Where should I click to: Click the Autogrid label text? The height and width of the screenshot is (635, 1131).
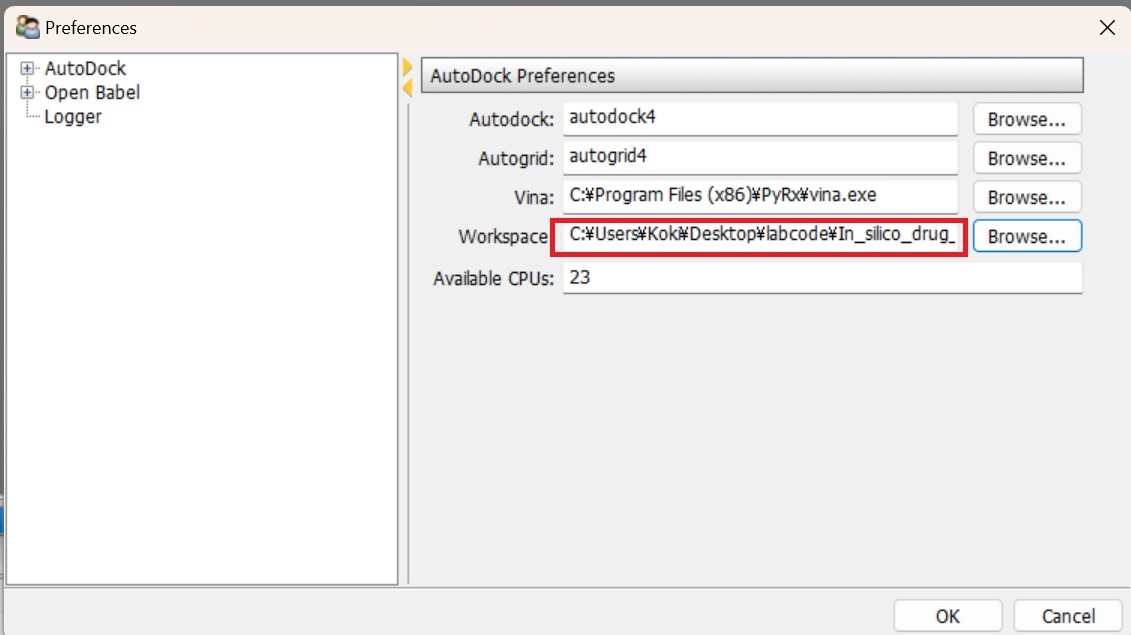click(x=516, y=158)
